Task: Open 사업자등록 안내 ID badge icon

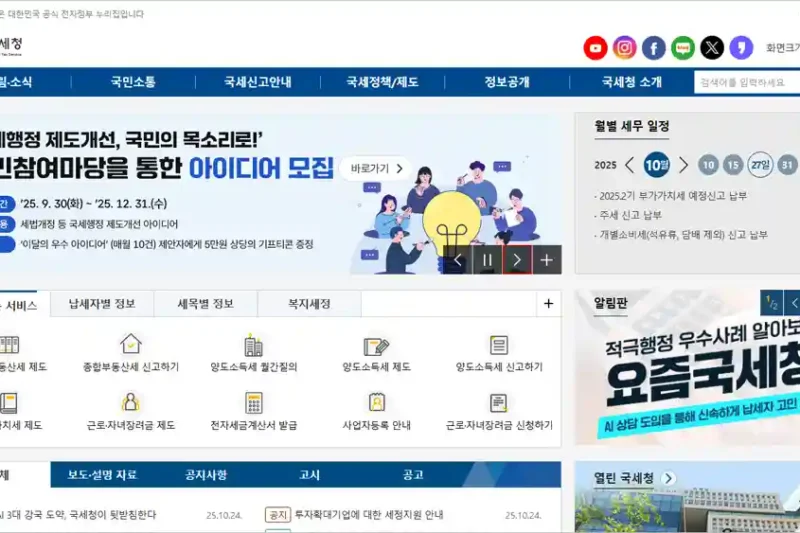Action: 377,402
